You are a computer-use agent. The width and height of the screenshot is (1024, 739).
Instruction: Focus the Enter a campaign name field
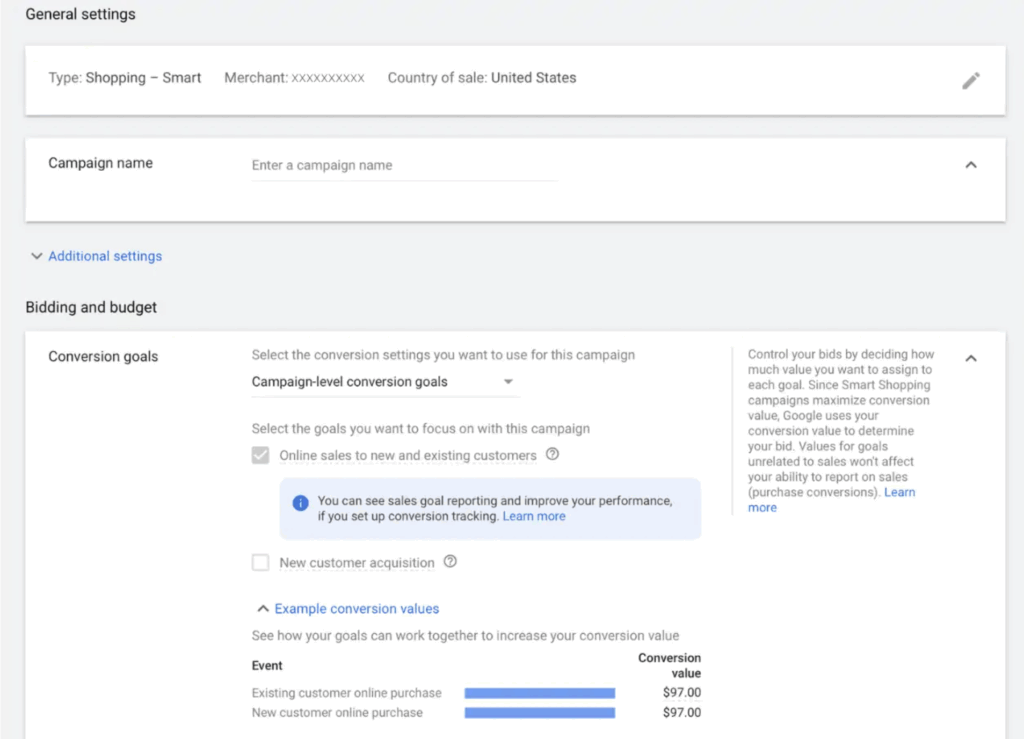point(403,166)
